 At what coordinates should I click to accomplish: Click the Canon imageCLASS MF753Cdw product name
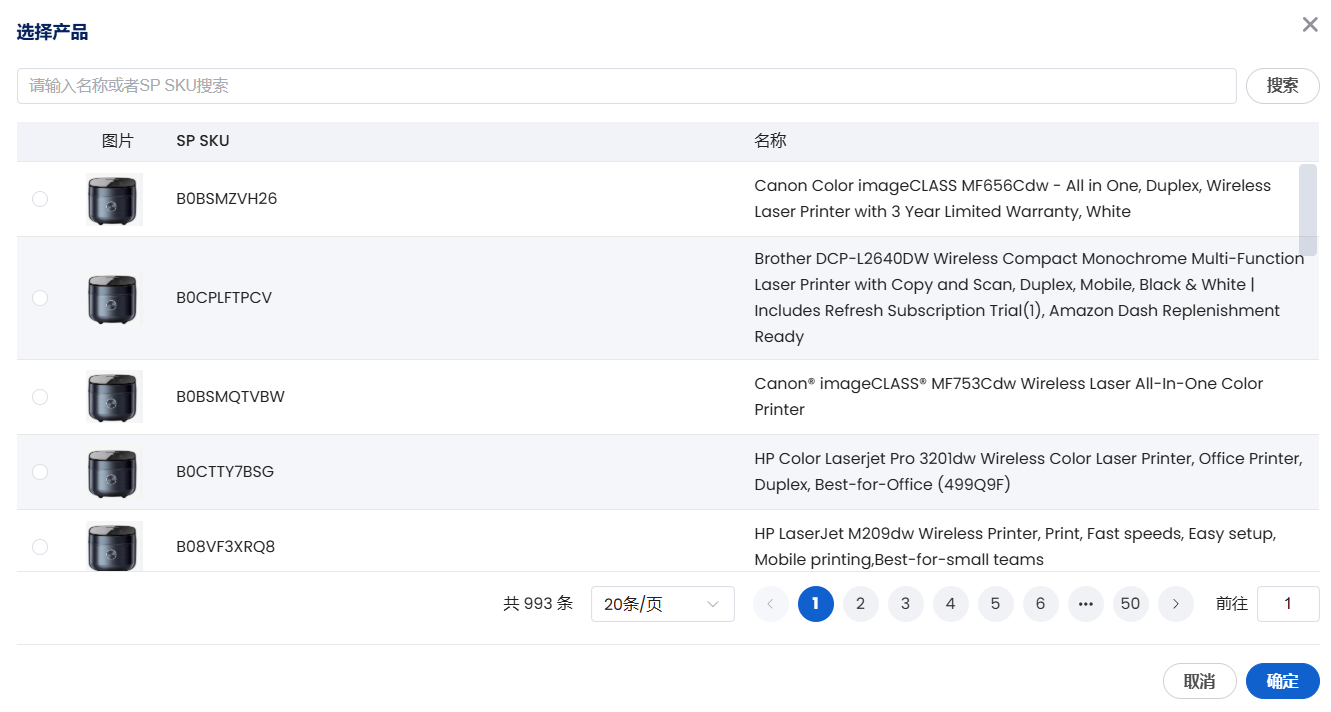(x=1009, y=397)
